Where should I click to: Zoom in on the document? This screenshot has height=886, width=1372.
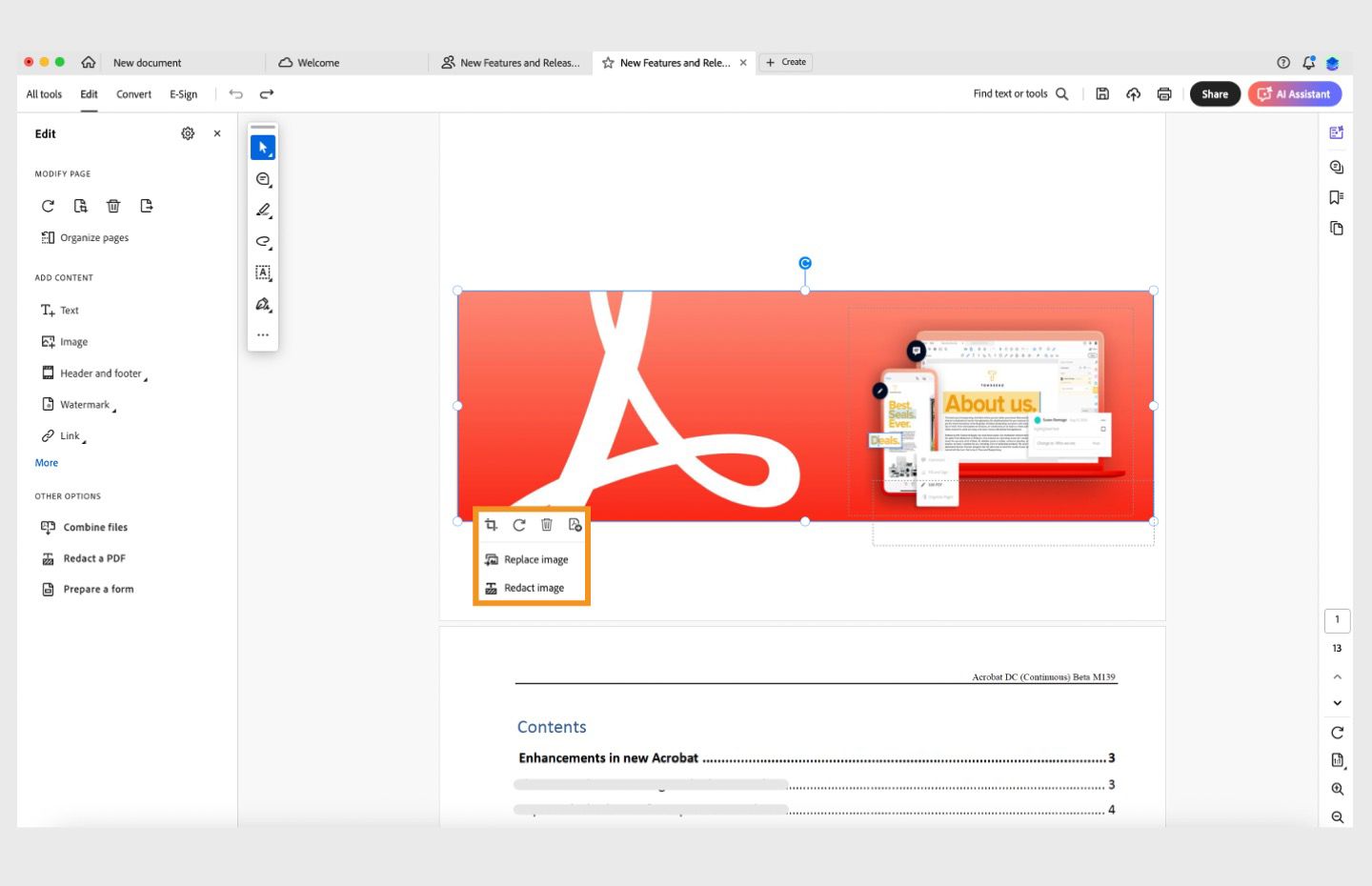tap(1337, 789)
